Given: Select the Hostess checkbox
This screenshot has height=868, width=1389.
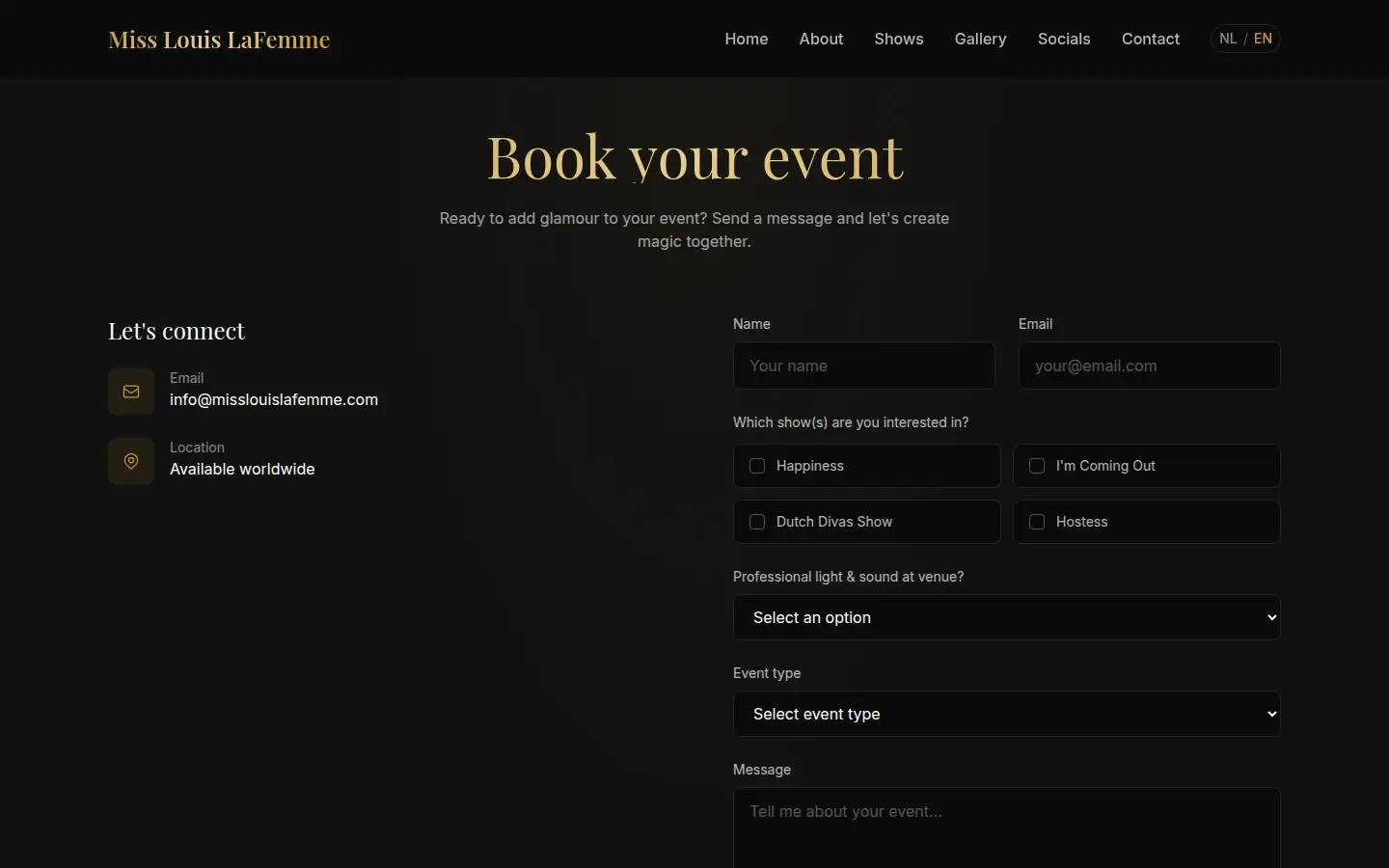Looking at the screenshot, I should [1037, 522].
